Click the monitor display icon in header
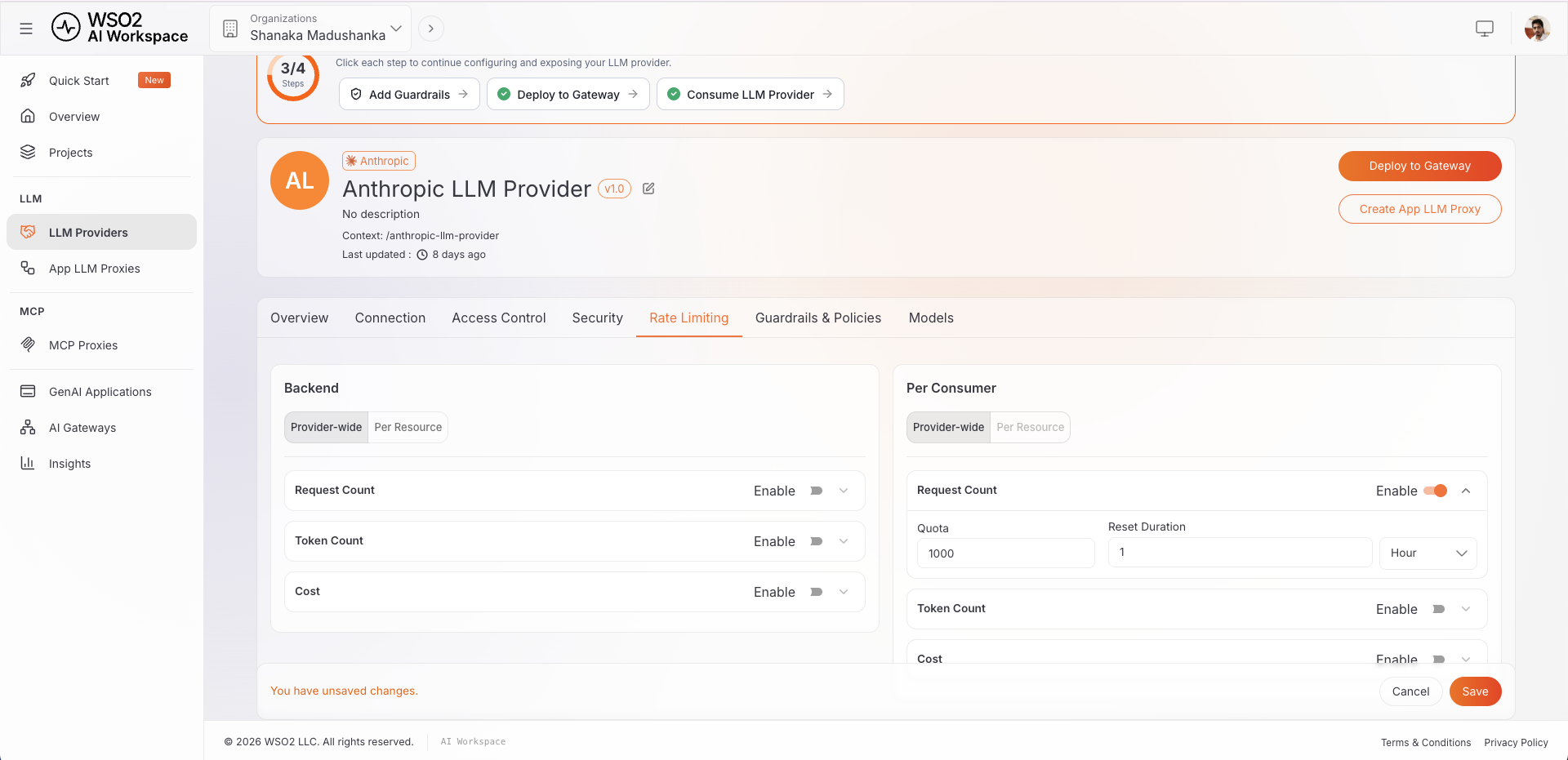 1485,29
